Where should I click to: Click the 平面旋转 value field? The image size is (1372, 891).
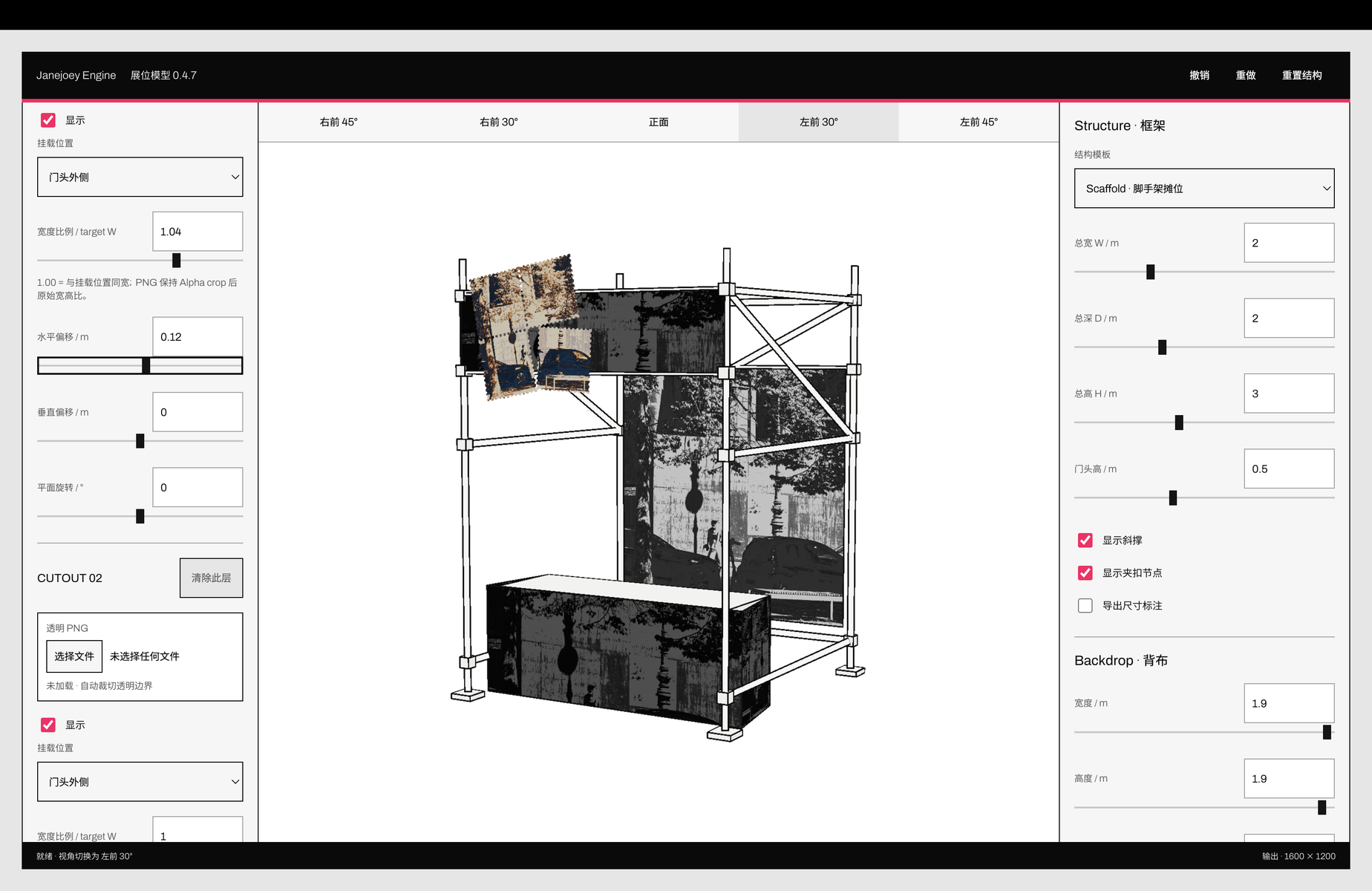pos(197,488)
